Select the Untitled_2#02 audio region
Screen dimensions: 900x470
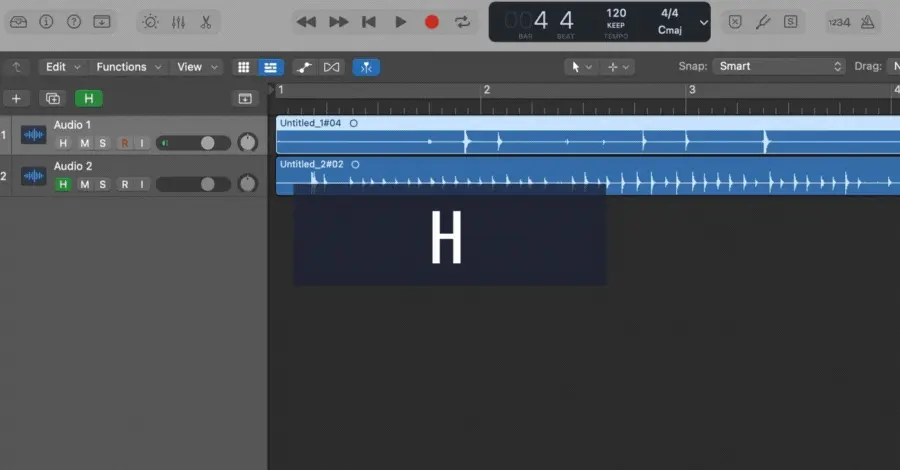588,176
